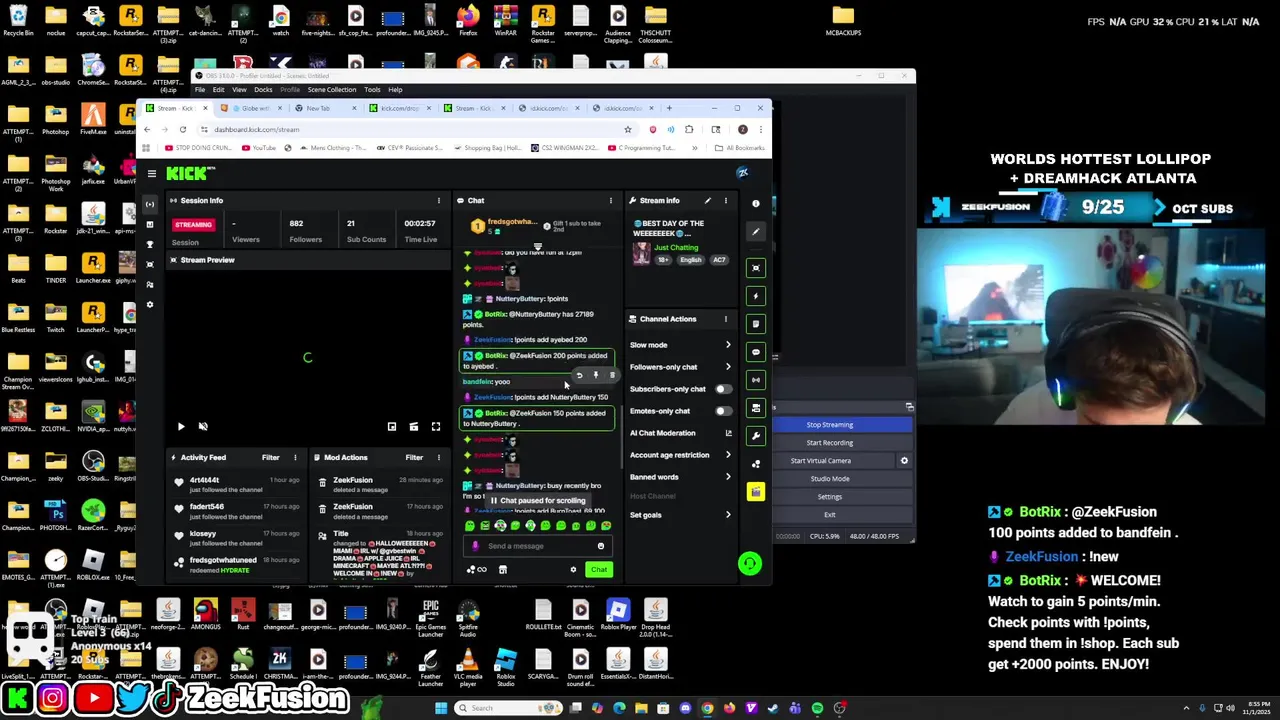Open the chat shop icon
This screenshot has height=720, width=1280.
click(503, 569)
